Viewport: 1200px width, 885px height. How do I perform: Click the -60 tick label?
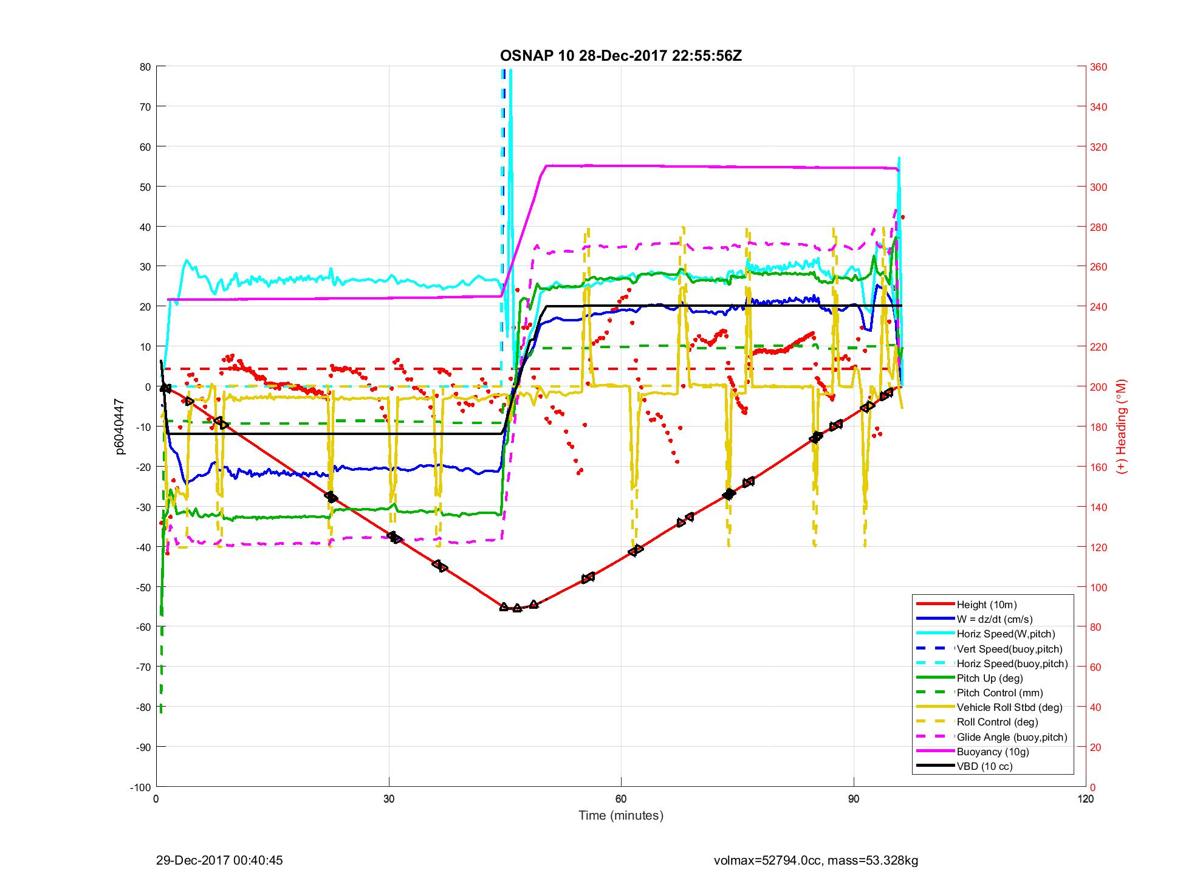point(142,627)
